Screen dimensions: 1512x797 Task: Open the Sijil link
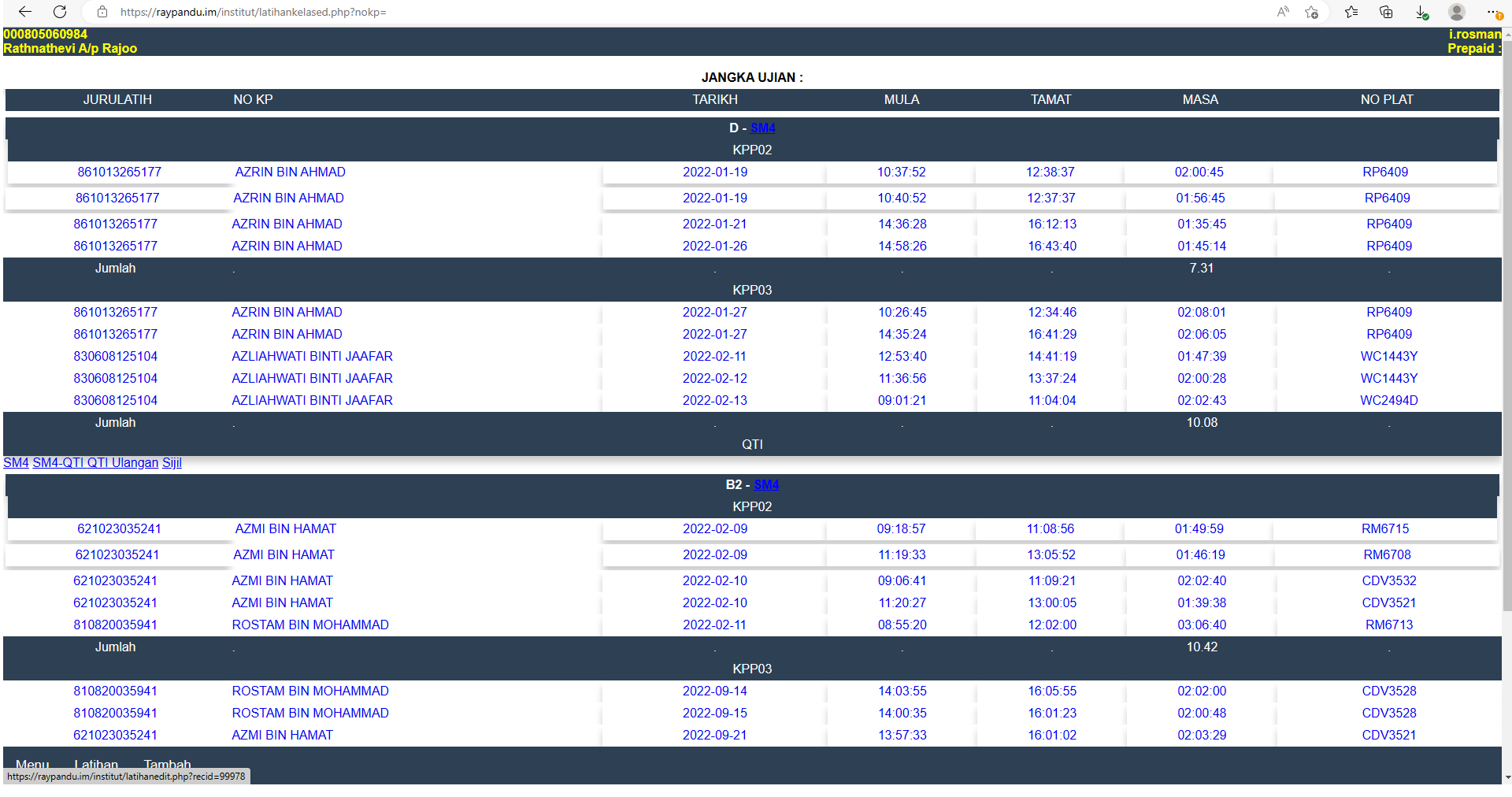[172, 462]
